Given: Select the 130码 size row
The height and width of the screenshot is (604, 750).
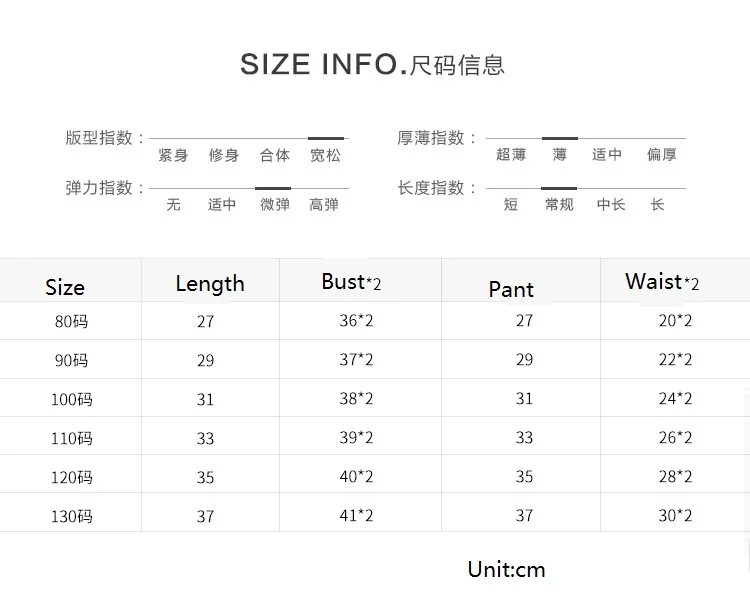Looking at the screenshot, I should [x=375, y=515].
